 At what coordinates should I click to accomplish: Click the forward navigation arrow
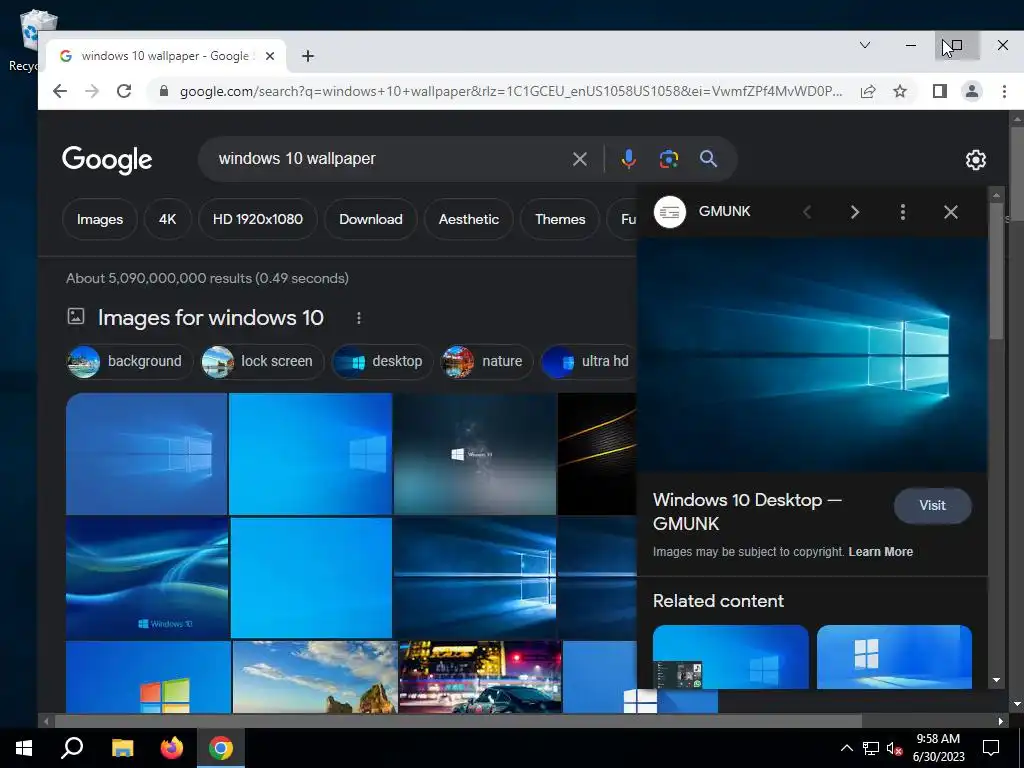click(x=91, y=91)
